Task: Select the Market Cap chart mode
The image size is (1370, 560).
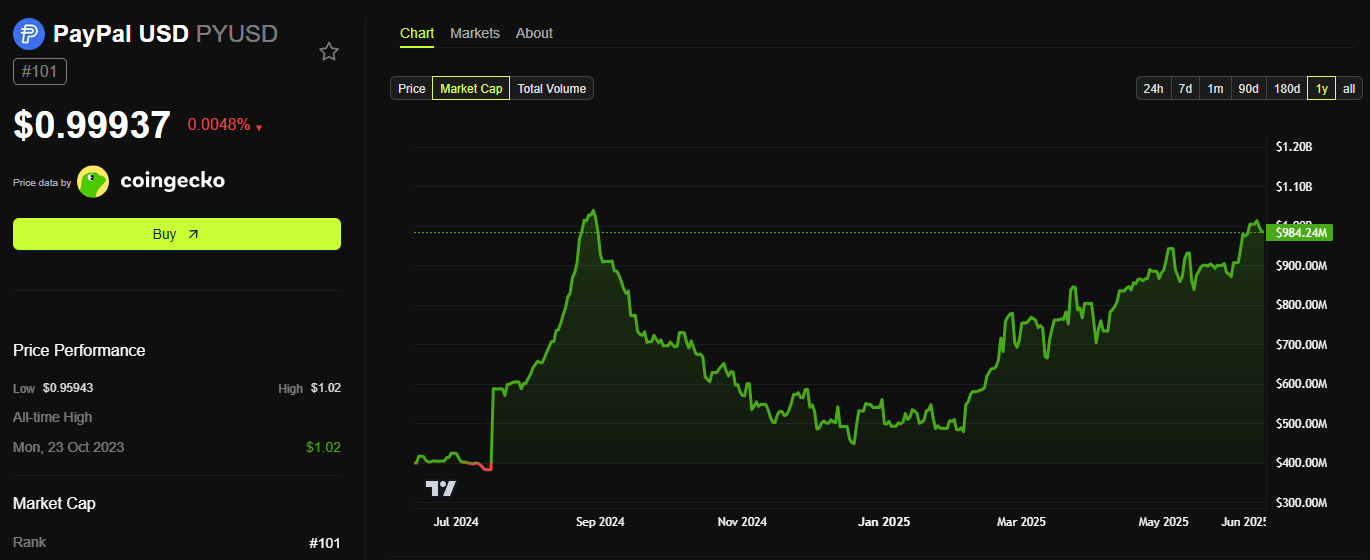Action: coord(471,89)
